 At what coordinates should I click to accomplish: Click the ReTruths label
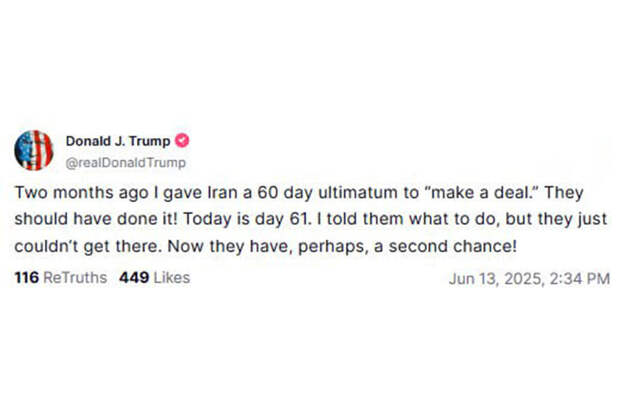pos(75,278)
